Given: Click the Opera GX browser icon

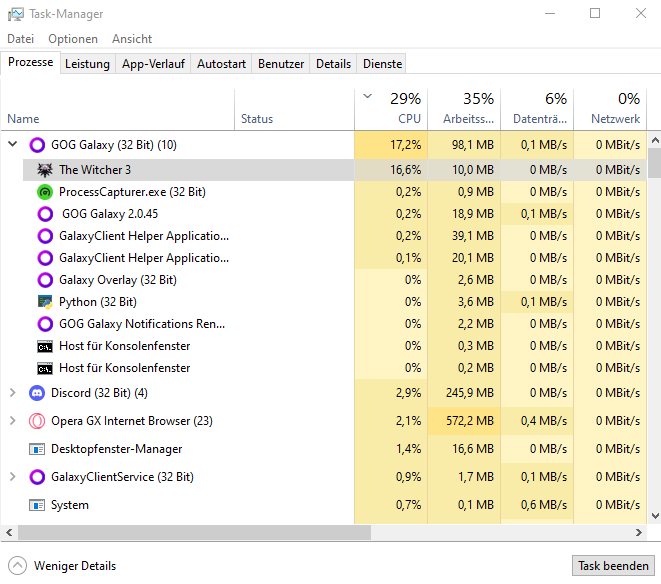Looking at the screenshot, I should click(37, 421).
